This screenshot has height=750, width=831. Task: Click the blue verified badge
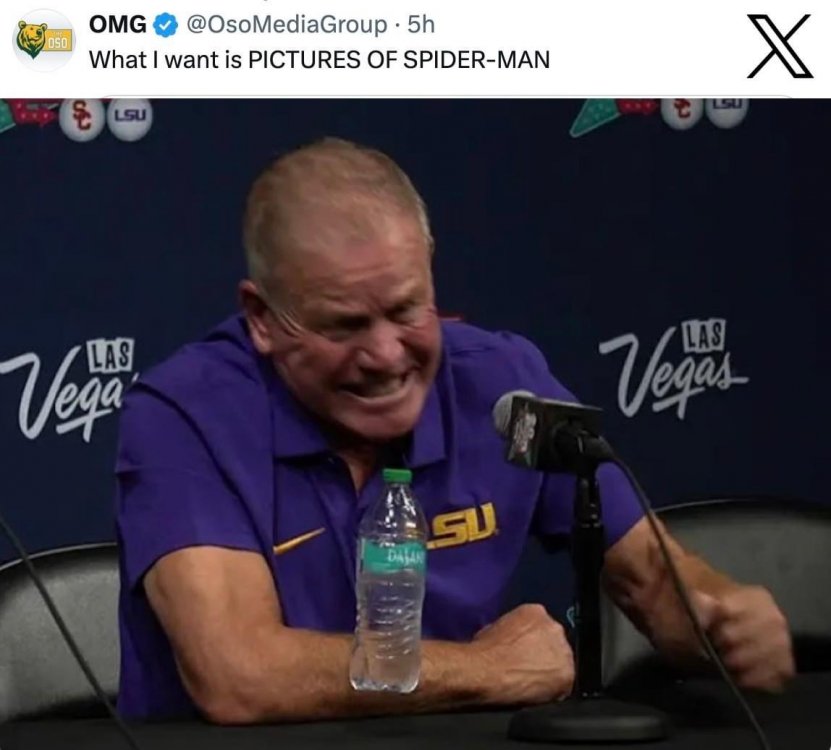166,25
